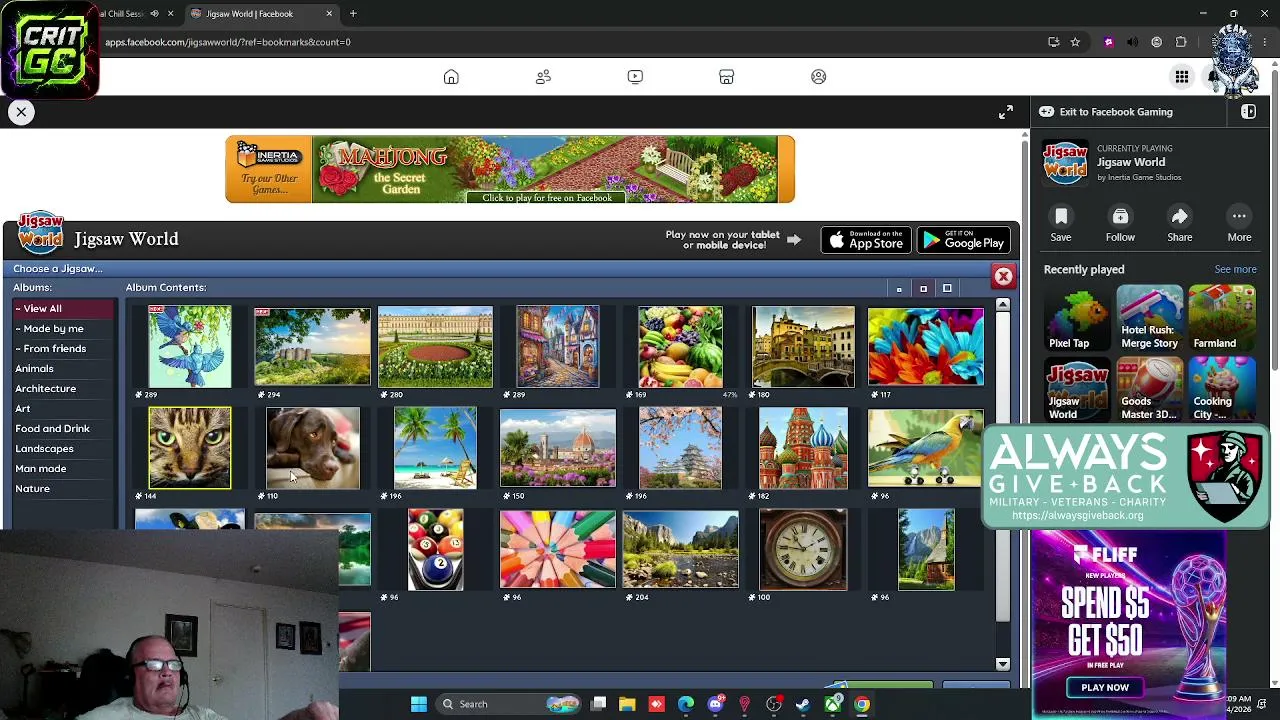1280x720 pixels.
Task: Share Jigsaw World
Action: tap(1180, 217)
